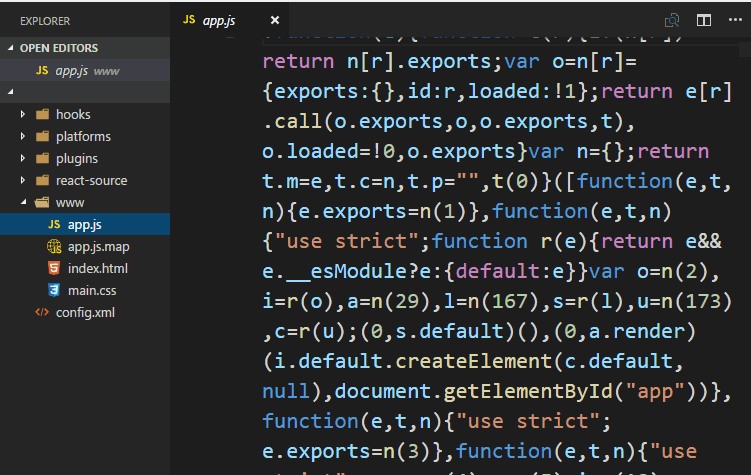751x475 pixels.
Task: Open the Show Changes preview icon
Action: [672, 20]
